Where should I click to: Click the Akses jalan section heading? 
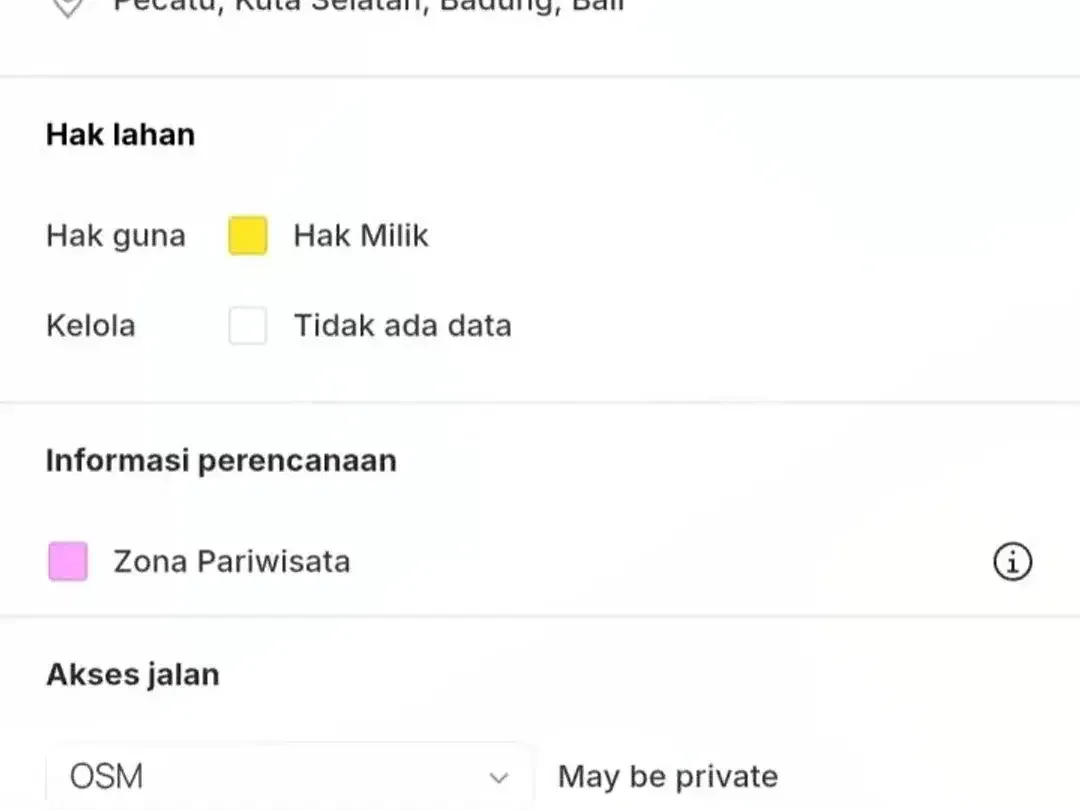(x=133, y=674)
